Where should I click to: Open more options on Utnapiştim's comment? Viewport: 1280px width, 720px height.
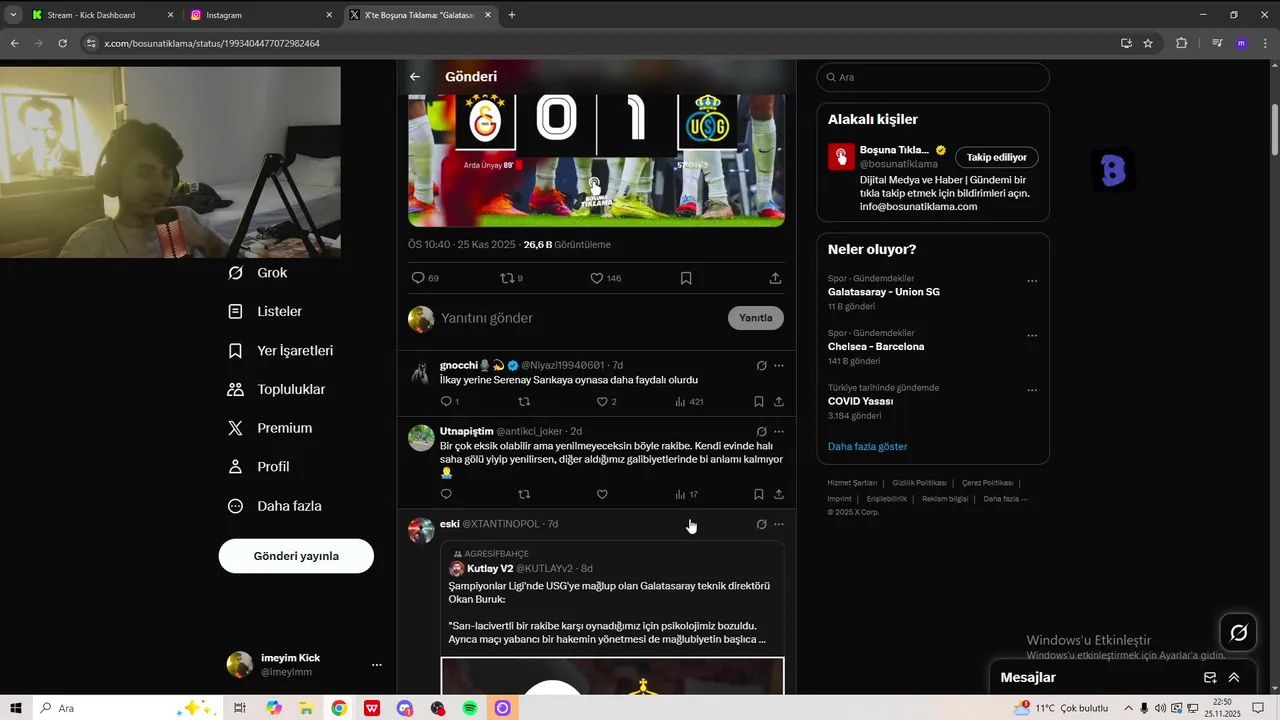[x=779, y=431]
